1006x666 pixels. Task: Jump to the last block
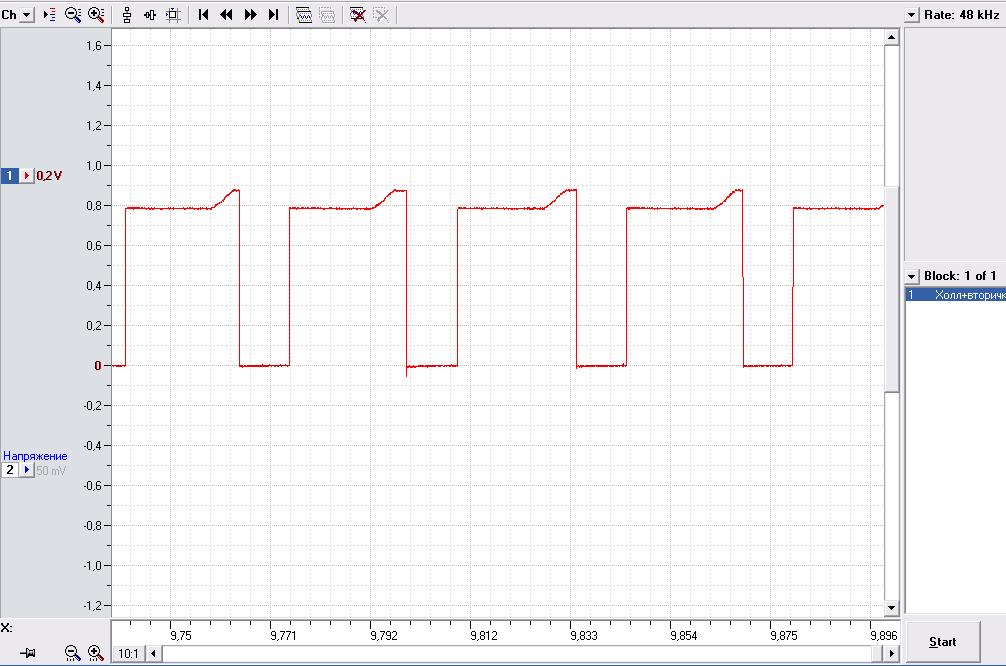[273, 14]
